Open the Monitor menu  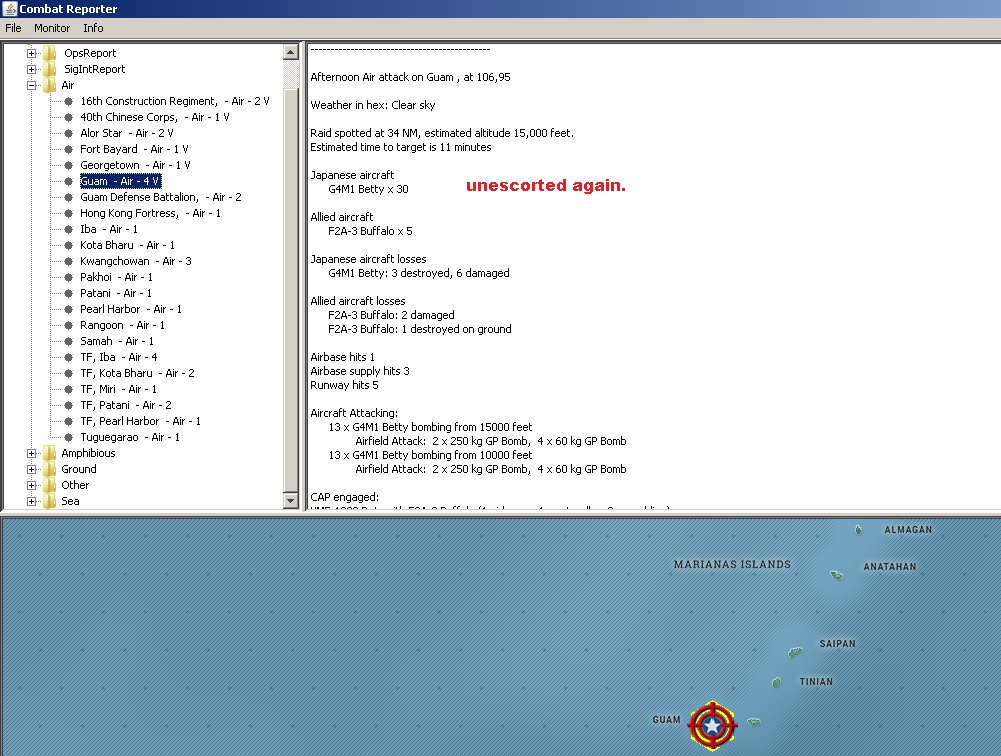52,28
